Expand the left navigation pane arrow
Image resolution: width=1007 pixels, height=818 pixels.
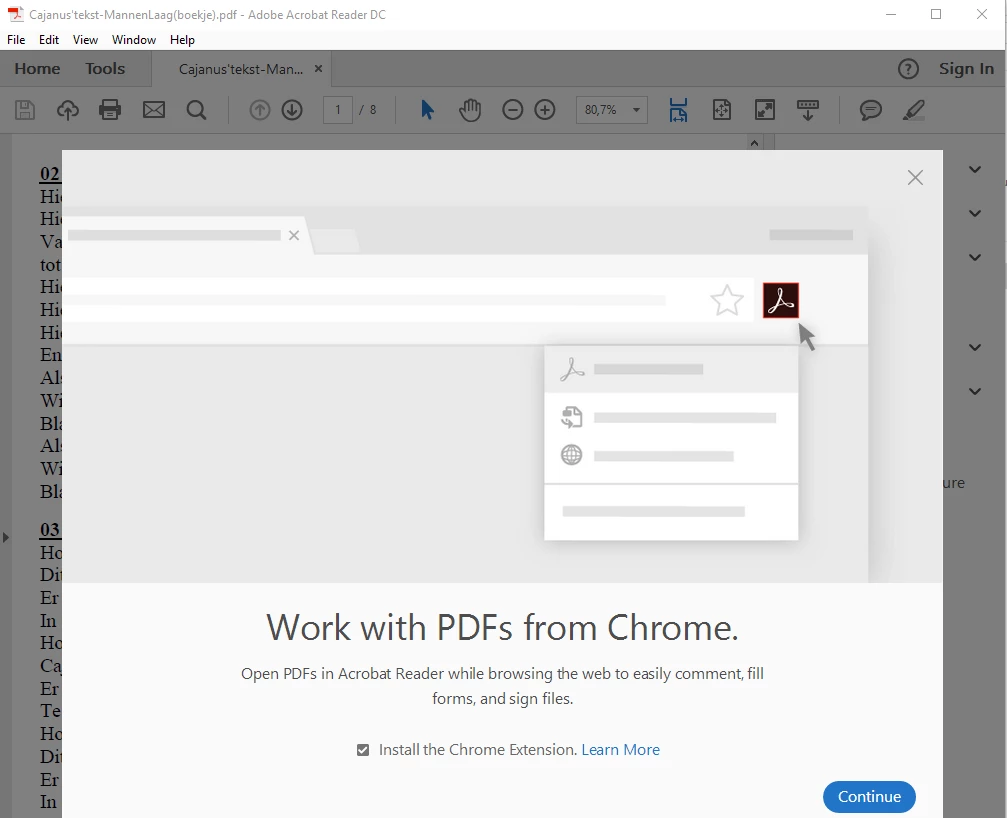tap(6, 537)
